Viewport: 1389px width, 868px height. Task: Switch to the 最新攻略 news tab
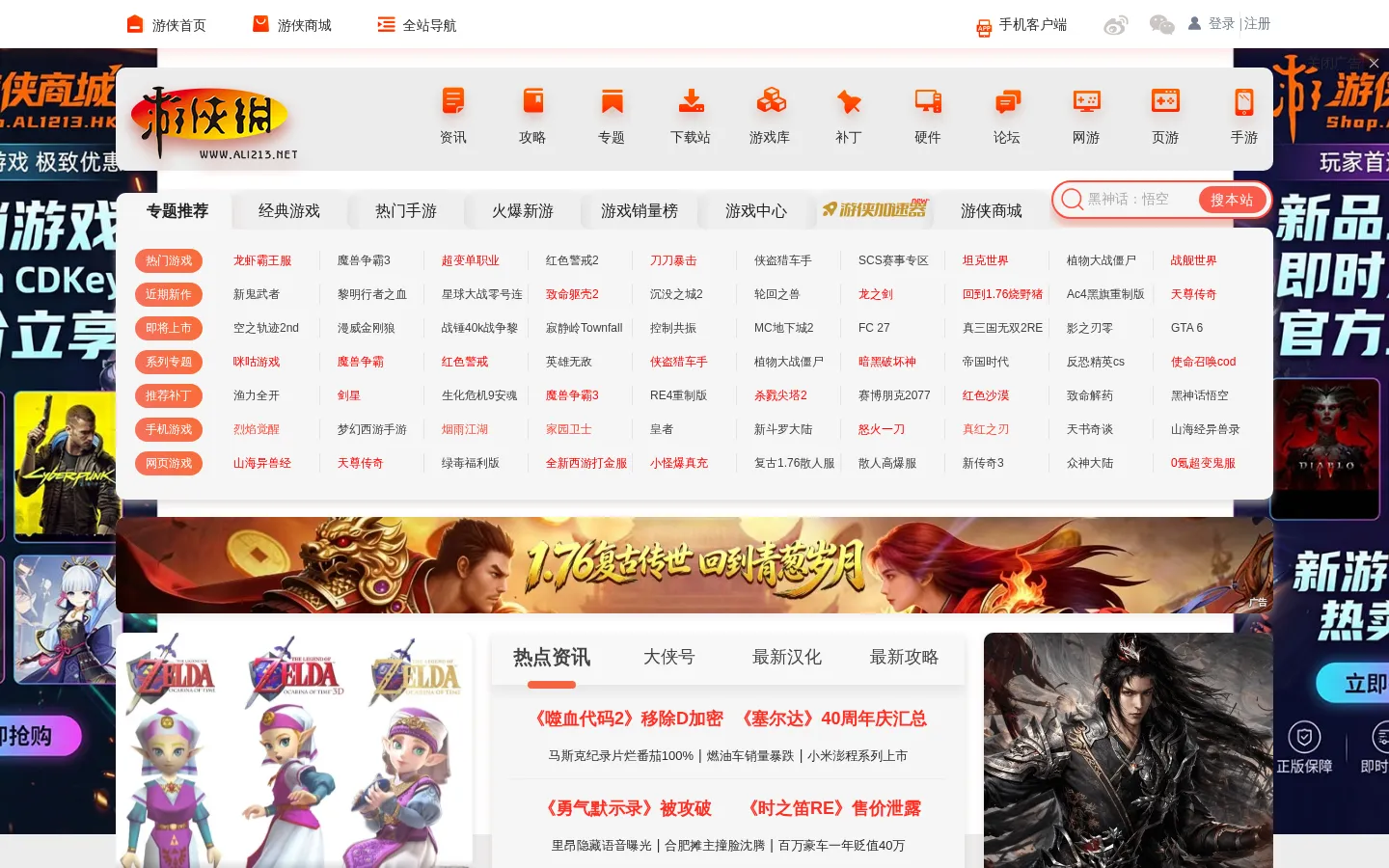[x=904, y=657]
